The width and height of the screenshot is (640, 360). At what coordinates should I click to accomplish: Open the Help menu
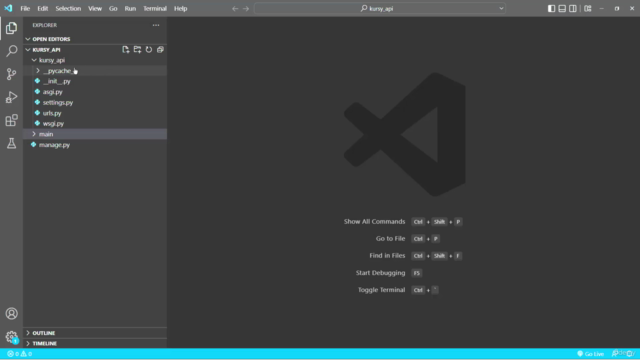pos(180,9)
